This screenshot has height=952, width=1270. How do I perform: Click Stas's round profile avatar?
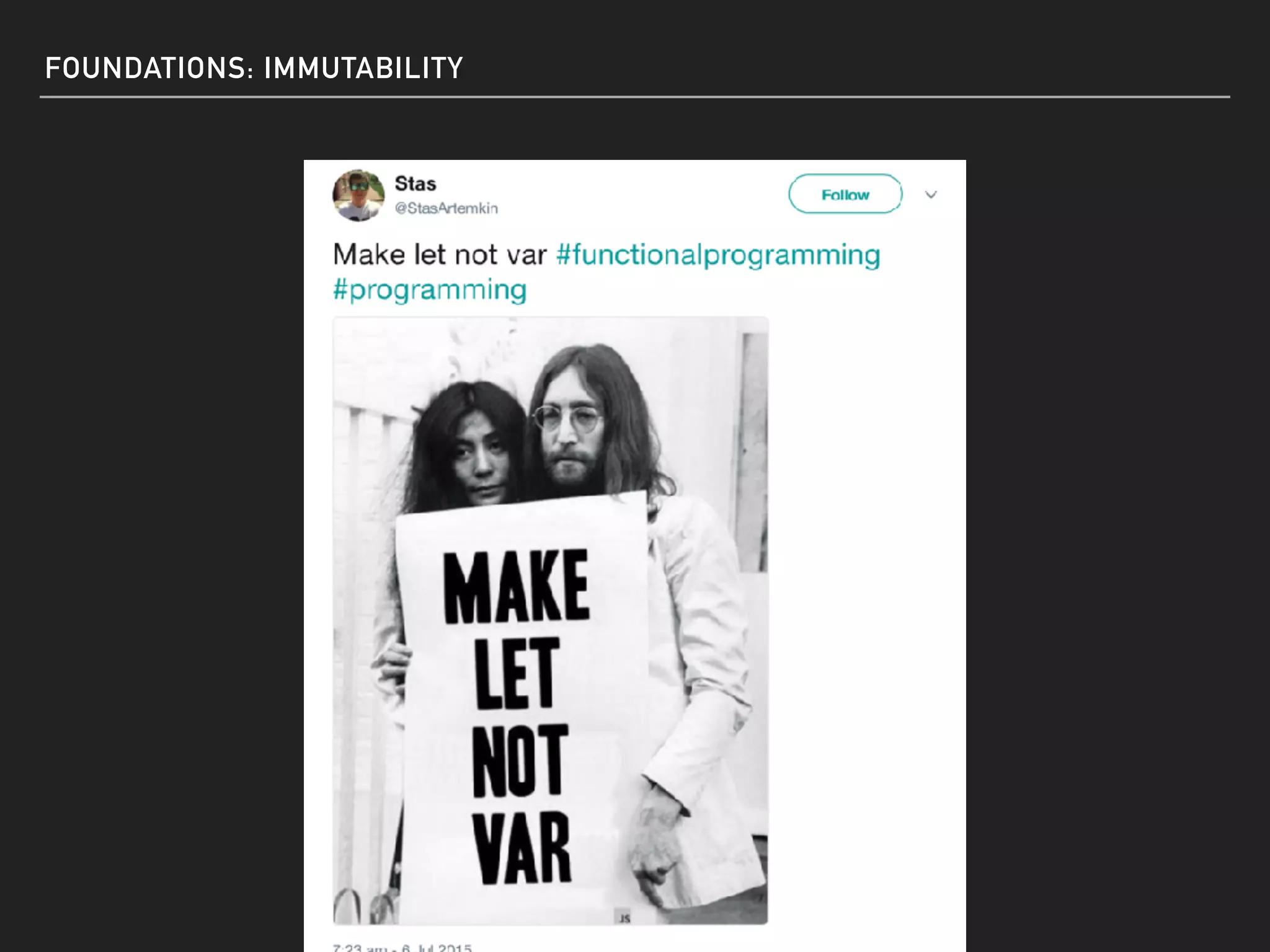pyautogui.click(x=358, y=195)
